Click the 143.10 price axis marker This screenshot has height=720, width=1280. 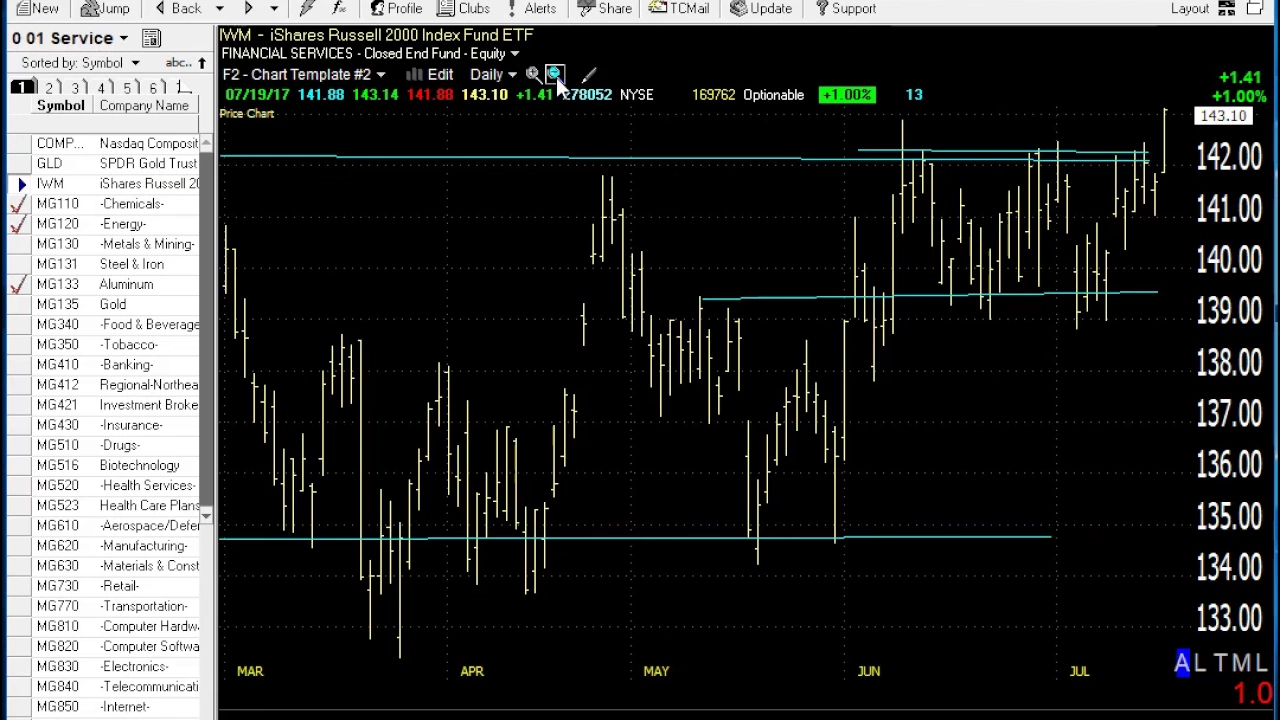(x=1223, y=116)
